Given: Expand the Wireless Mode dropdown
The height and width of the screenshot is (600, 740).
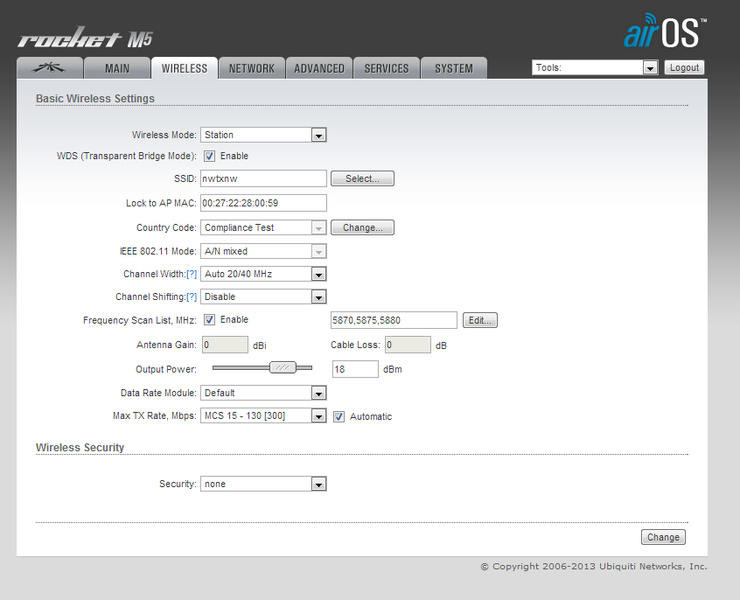Looking at the screenshot, I should click(263, 135).
